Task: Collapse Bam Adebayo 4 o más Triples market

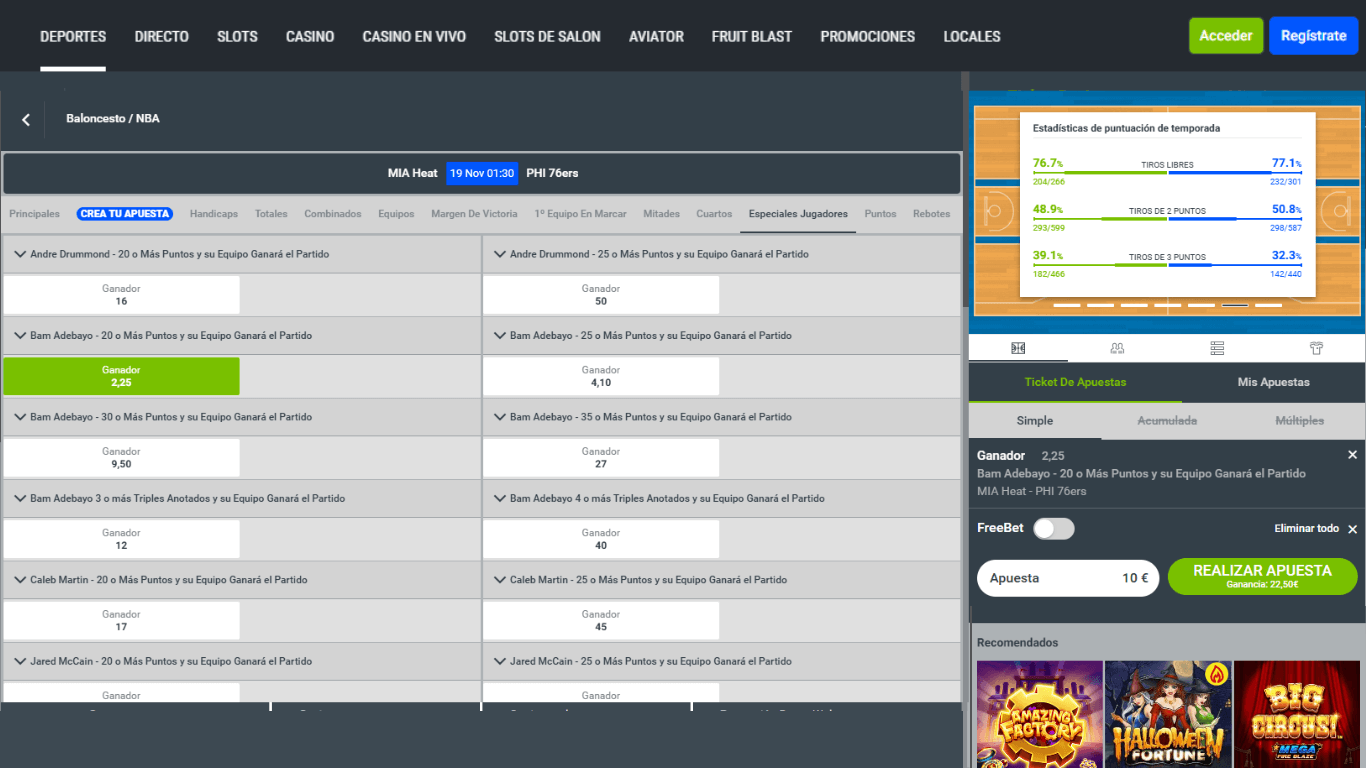Action: [x=499, y=498]
